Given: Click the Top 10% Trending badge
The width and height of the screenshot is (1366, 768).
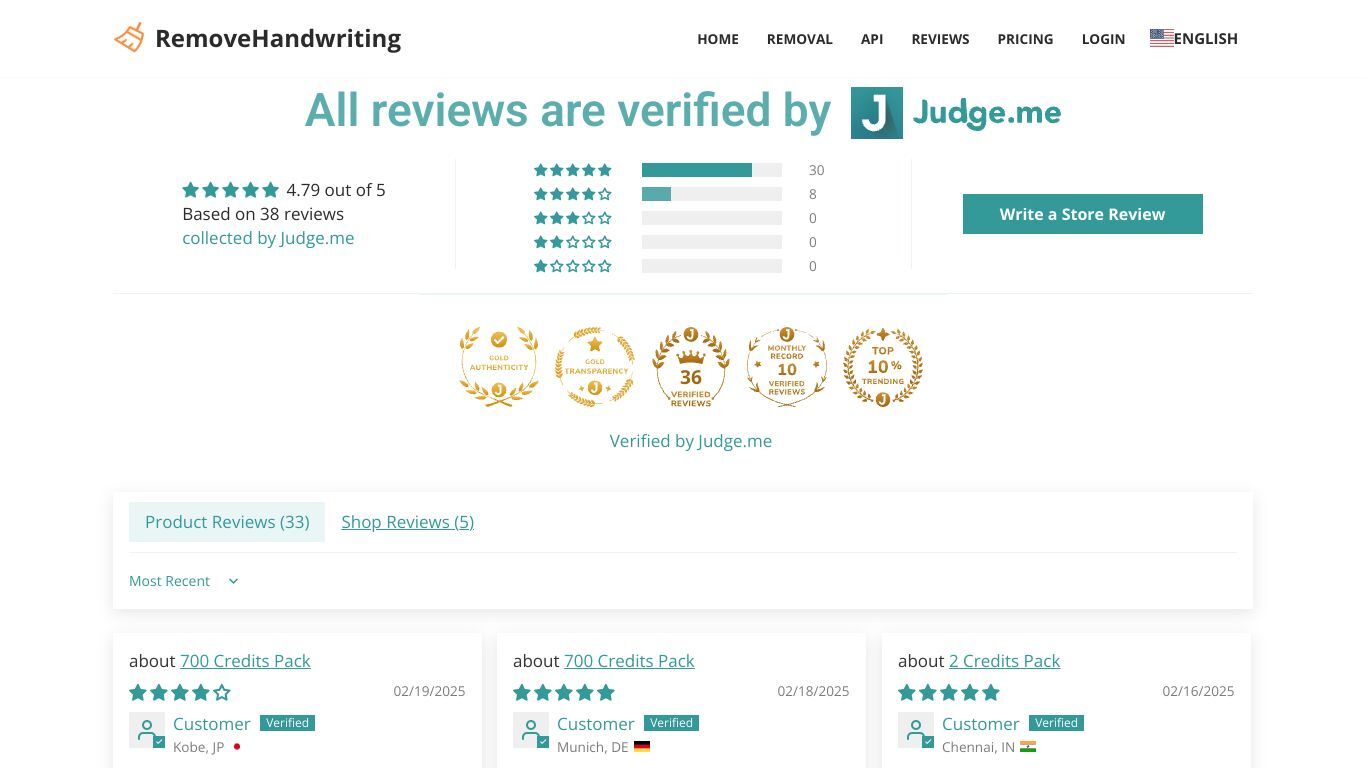Looking at the screenshot, I should [x=883, y=367].
